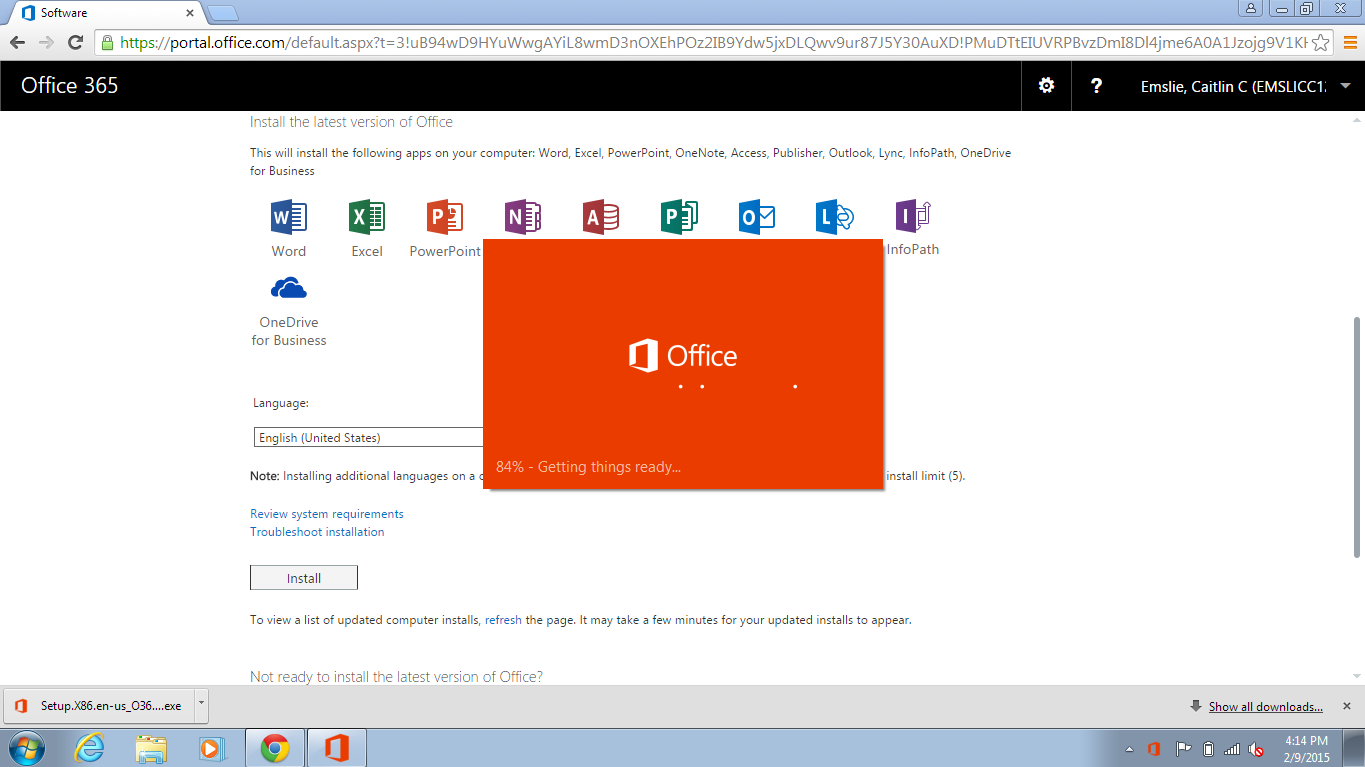Click the Install button

[x=304, y=578]
